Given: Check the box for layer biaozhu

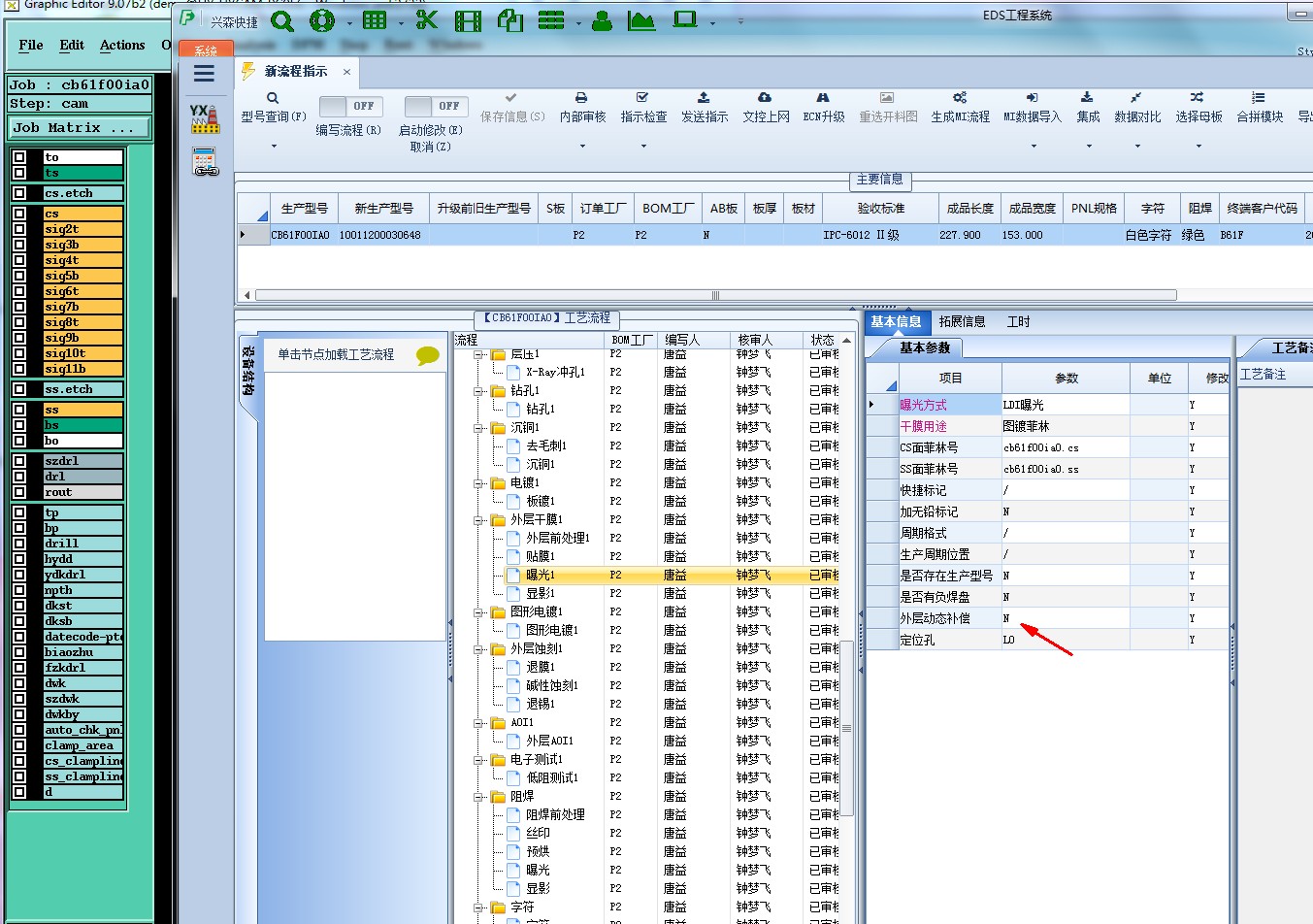Looking at the screenshot, I should tap(19, 652).
